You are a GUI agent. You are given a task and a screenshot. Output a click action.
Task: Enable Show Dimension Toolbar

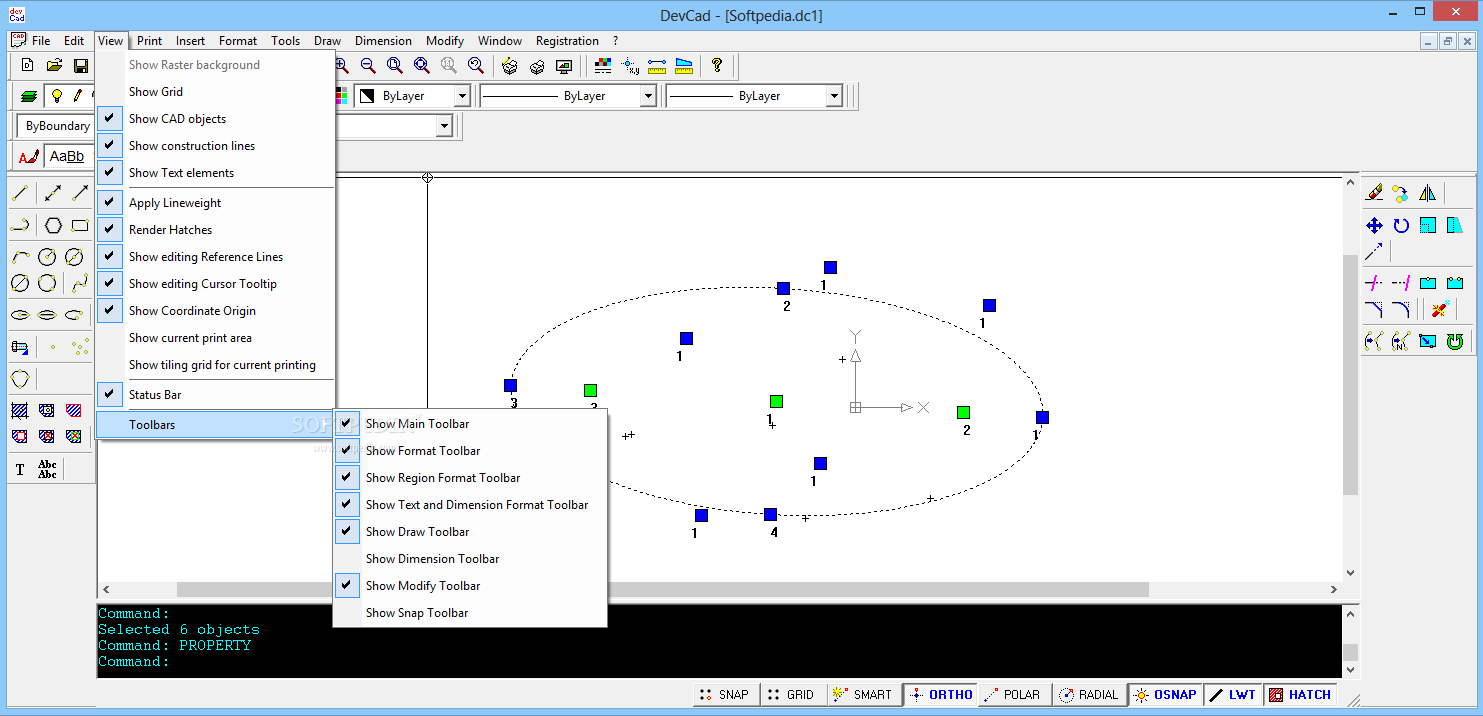point(470,559)
